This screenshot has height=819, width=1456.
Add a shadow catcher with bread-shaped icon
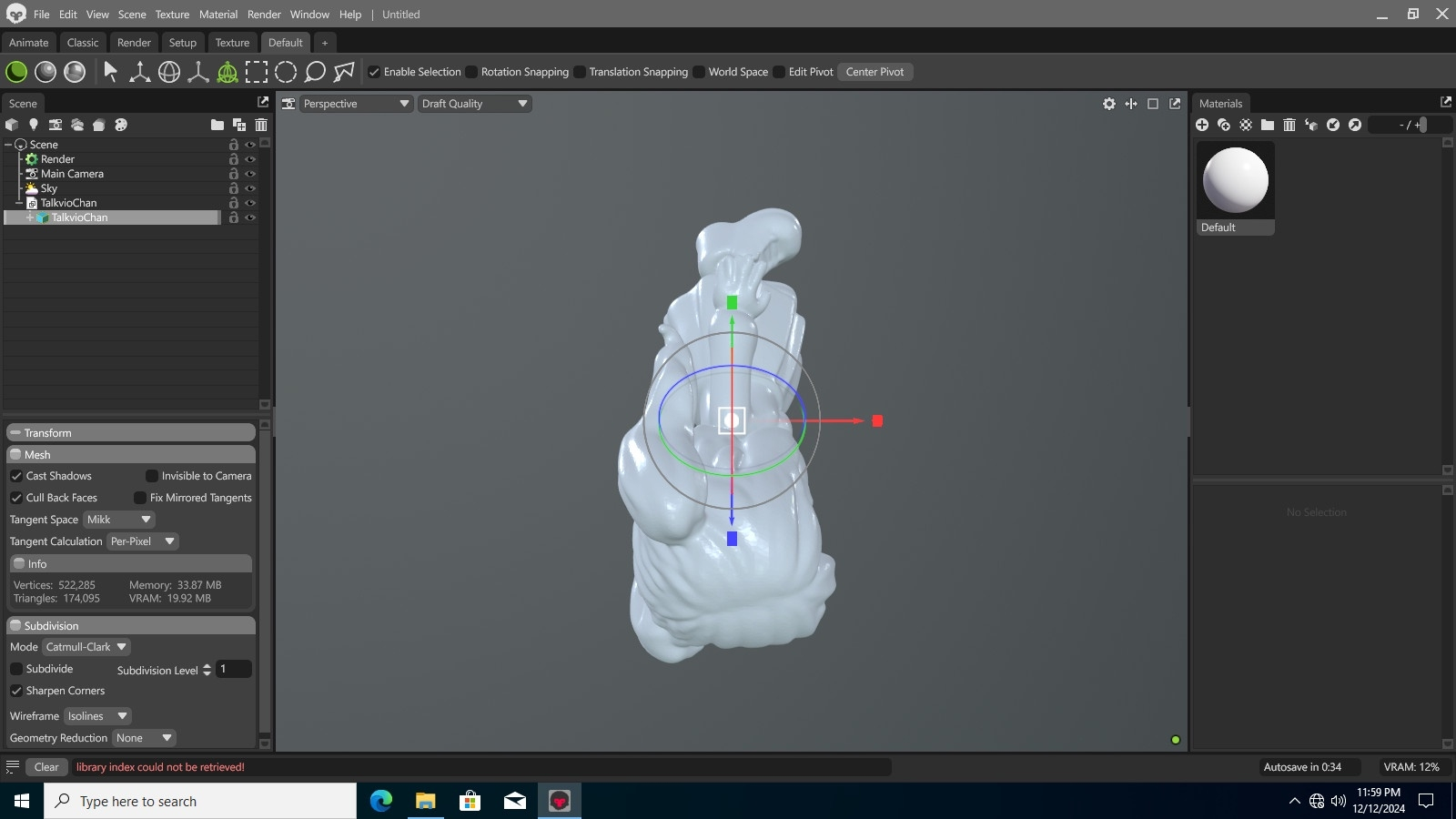[99, 125]
